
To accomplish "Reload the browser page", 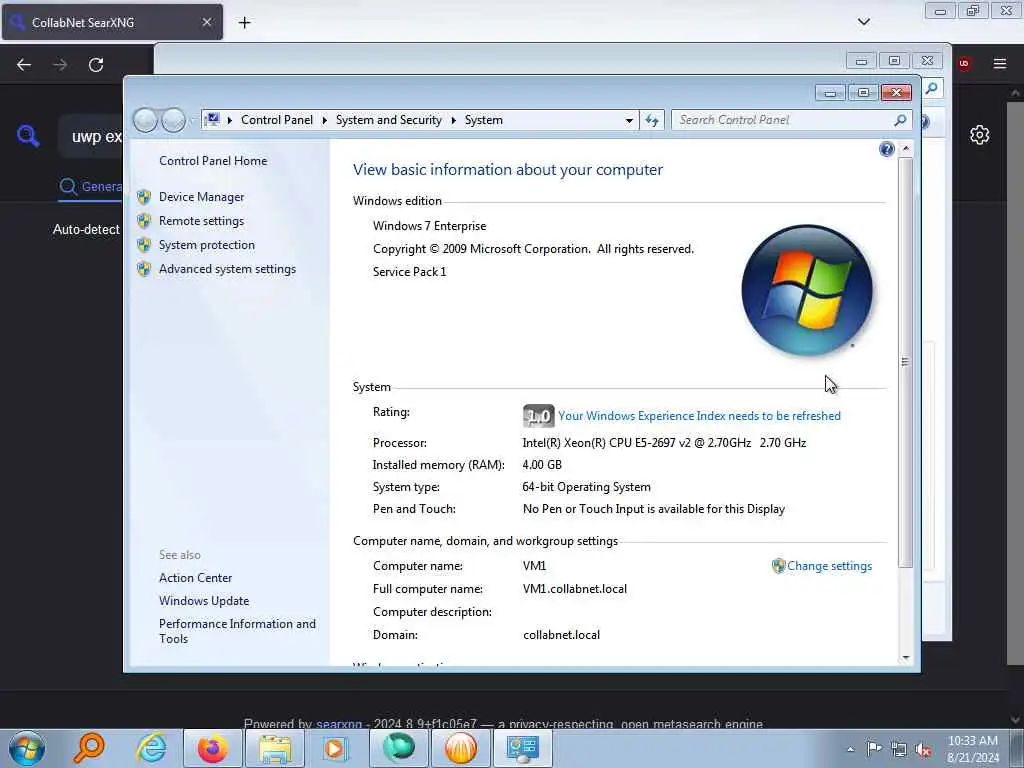I will [x=96, y=65].
